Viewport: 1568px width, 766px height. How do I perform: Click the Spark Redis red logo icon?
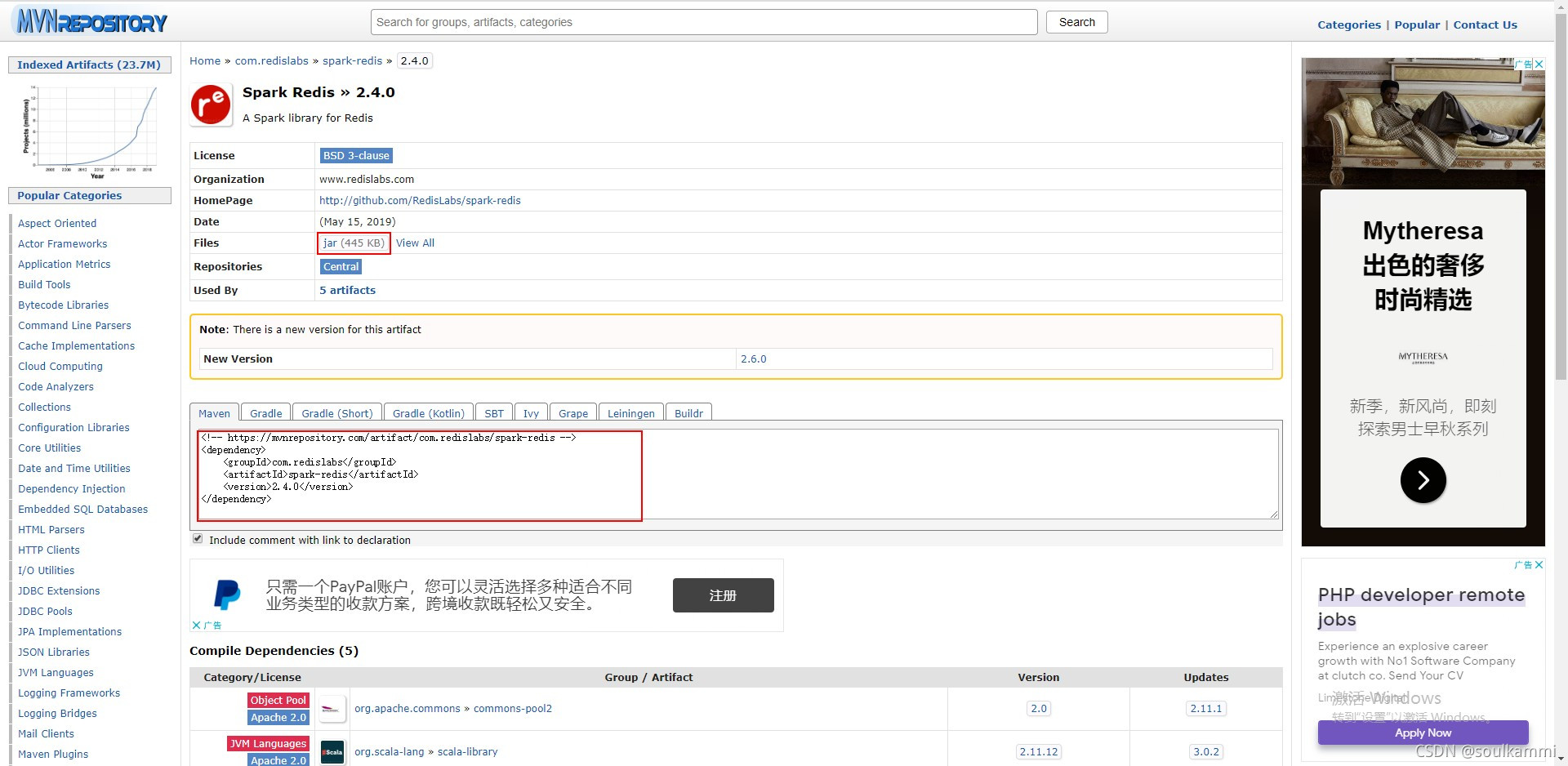(211, 105)
